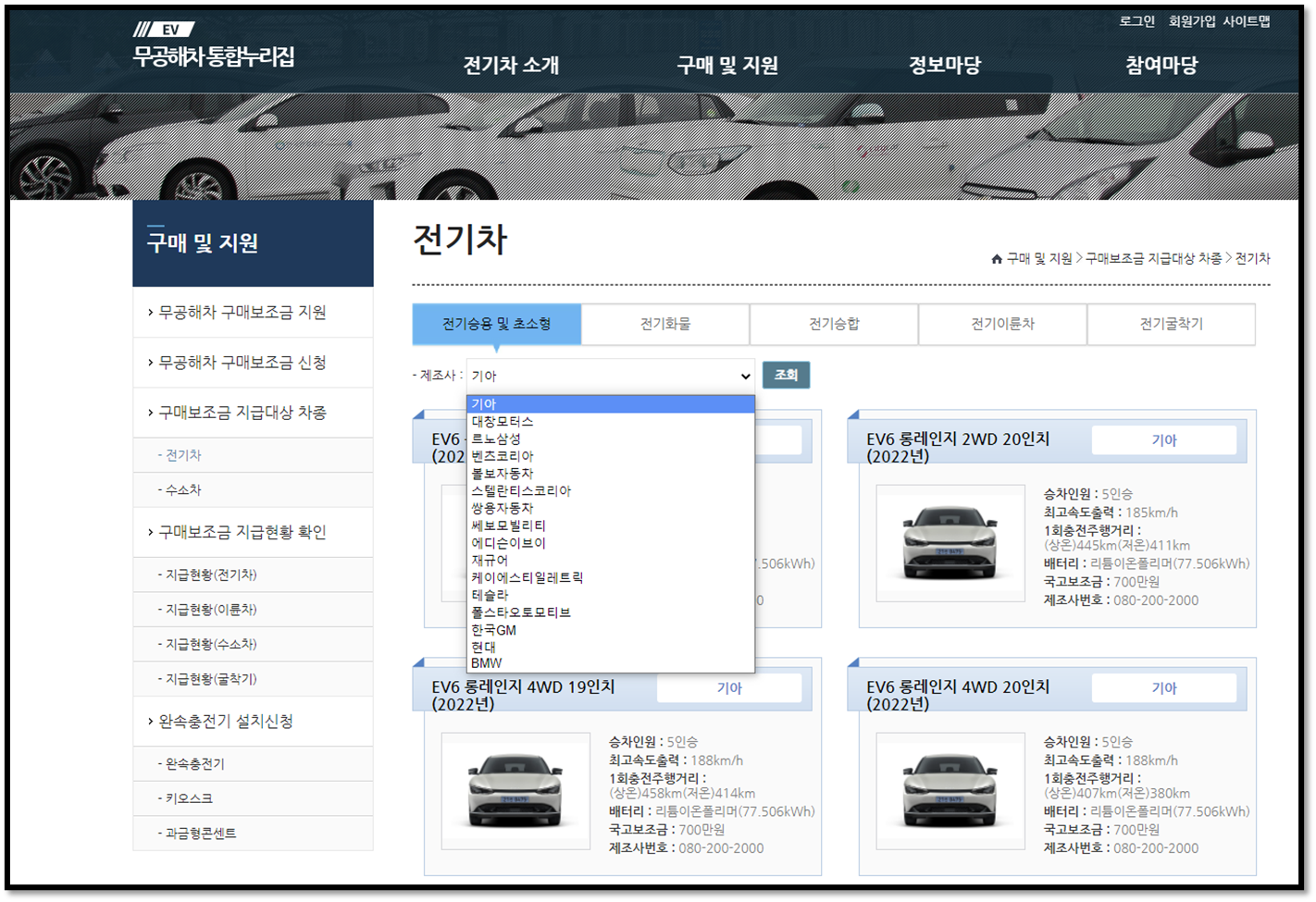The width and height of the screenshot is (1316, 902).
Task: Open 지급현황(전기차) sidebar item
Action: pyautogui.click(x=253, y=575)
